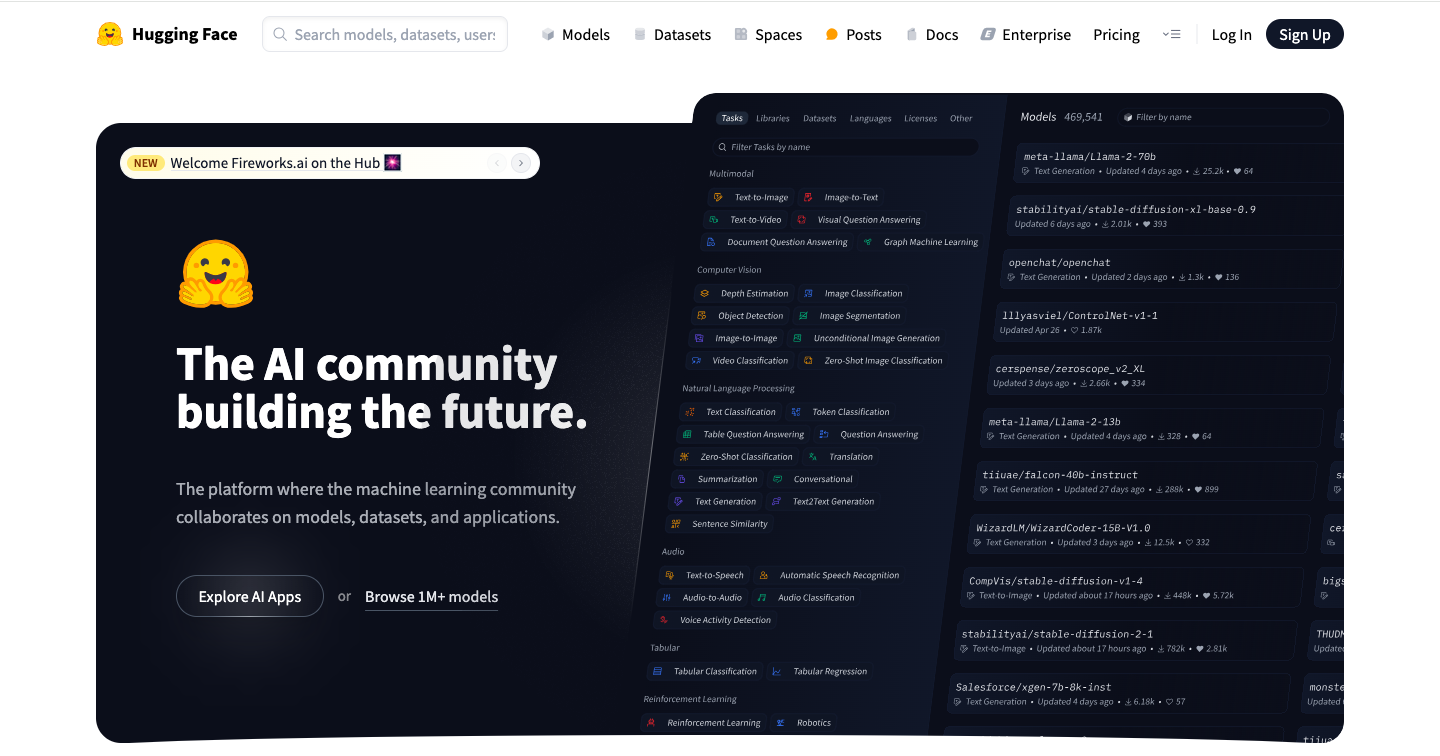Image resolution: width=1440 pixels, height=756 pixels.
Task: Go to Datasets in the top navigation
Action: [672, 34]
